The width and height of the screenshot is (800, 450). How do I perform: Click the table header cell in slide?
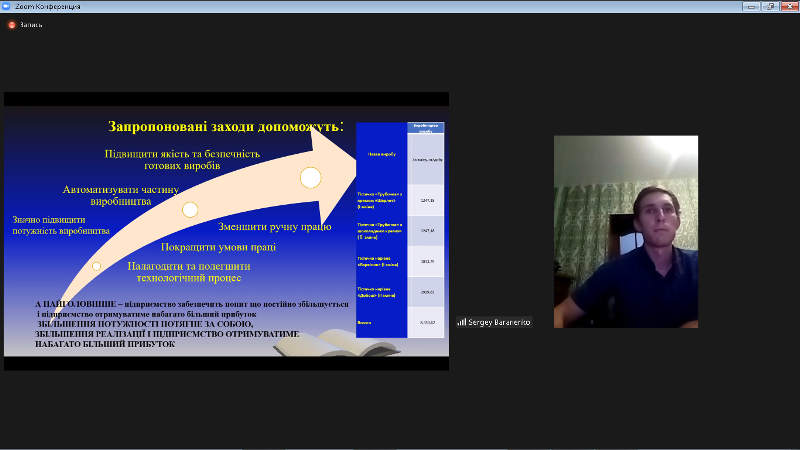point(426,128)
